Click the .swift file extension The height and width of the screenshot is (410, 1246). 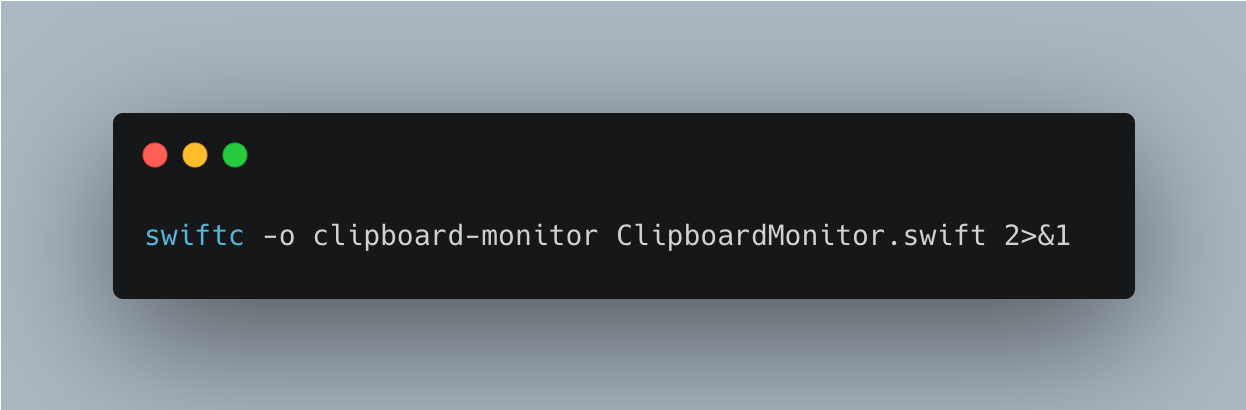click(x=936, y=237)
